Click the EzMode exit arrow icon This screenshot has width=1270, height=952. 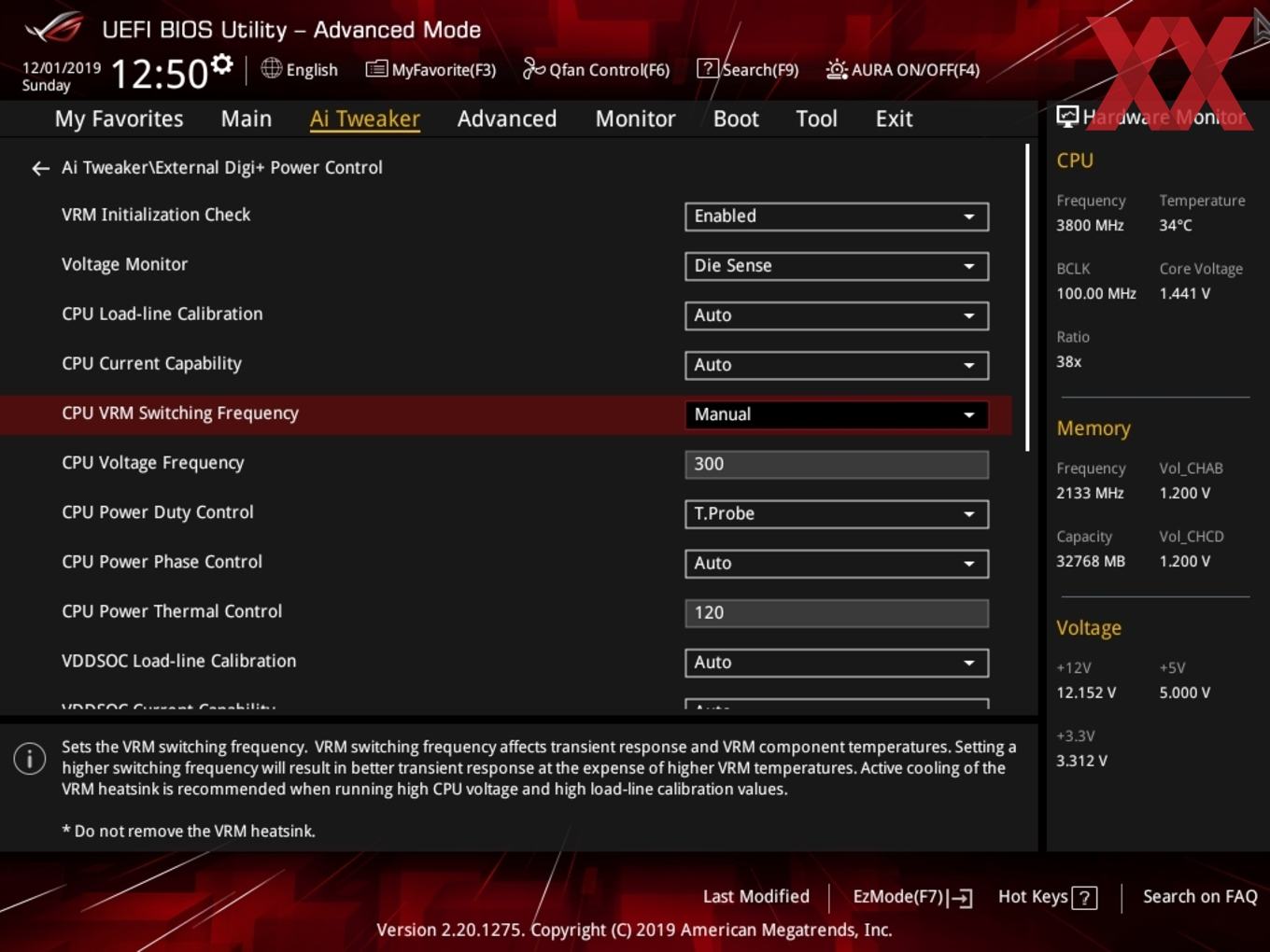[961, 898]
